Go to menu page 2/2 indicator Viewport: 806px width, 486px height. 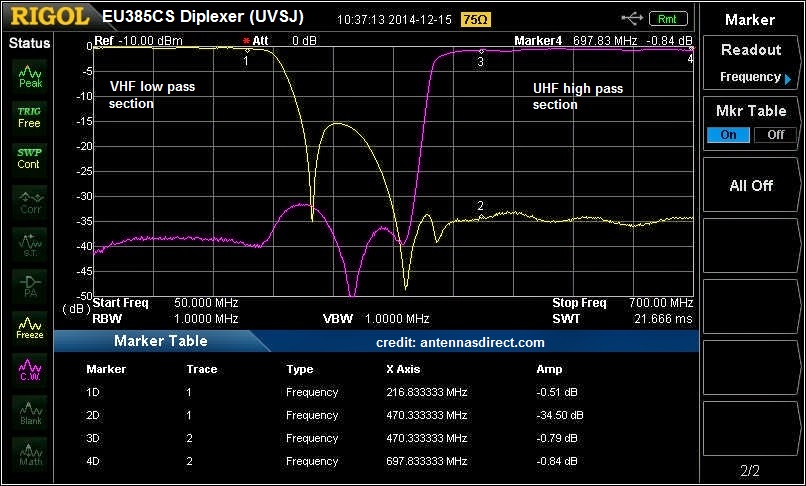[x=750, y=469]
